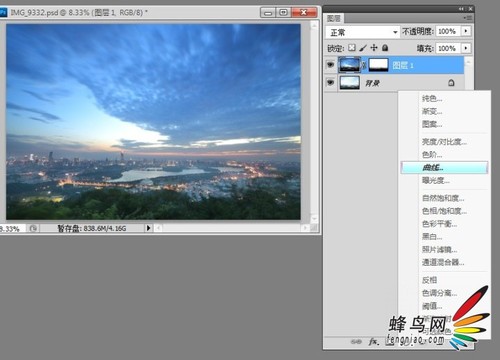
Task: Select the 图层 1 image thumbnail
Action: pos(349,65)
